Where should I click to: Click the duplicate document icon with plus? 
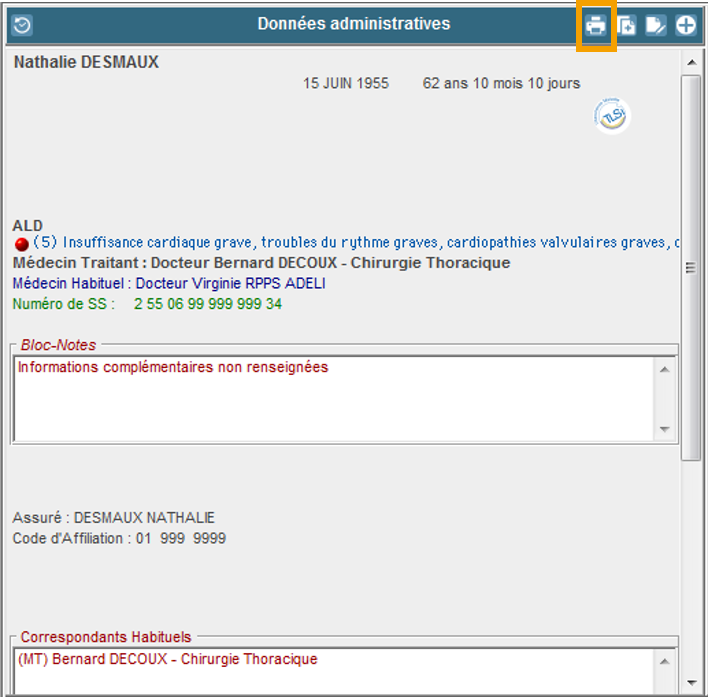(626, 25)
